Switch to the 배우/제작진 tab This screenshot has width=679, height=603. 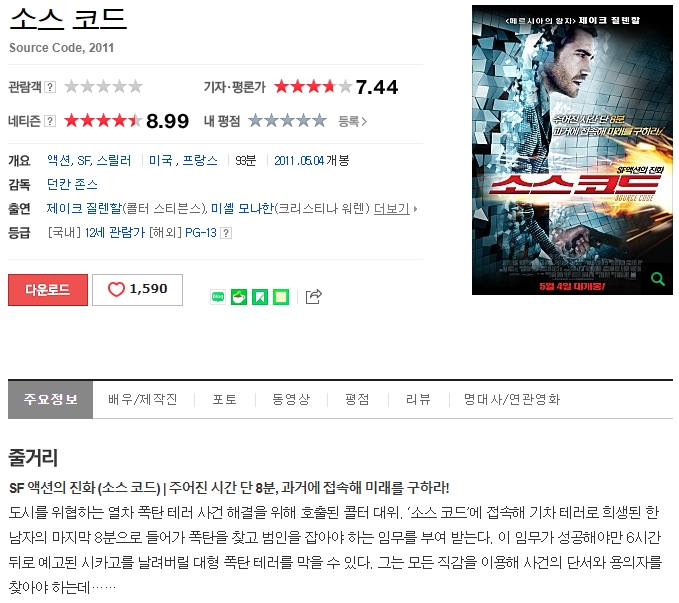[x=143, y=399]
